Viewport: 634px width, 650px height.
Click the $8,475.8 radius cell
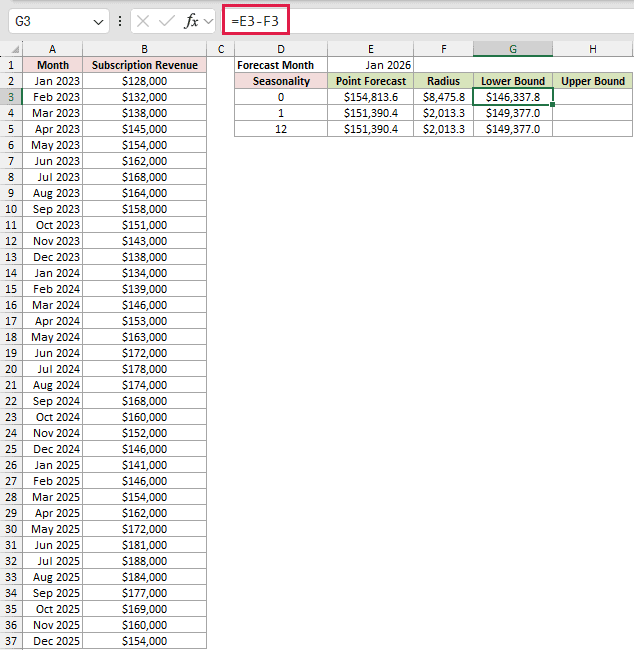pyautogui.click(x=444, y=97)
